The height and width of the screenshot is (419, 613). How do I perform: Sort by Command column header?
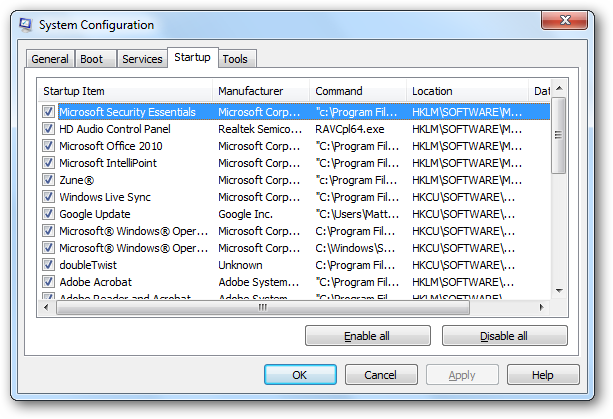pyautogui.click(x=358, y=91)
